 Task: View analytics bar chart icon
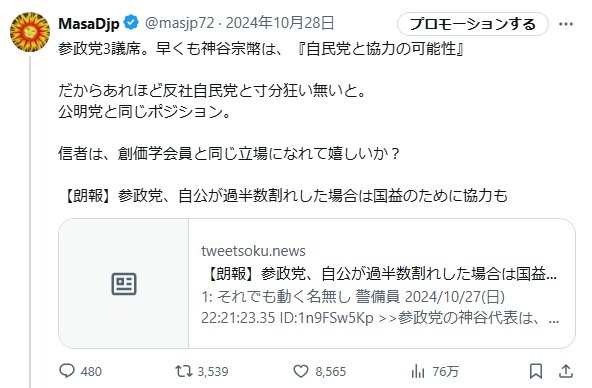[x=418, y=371]
